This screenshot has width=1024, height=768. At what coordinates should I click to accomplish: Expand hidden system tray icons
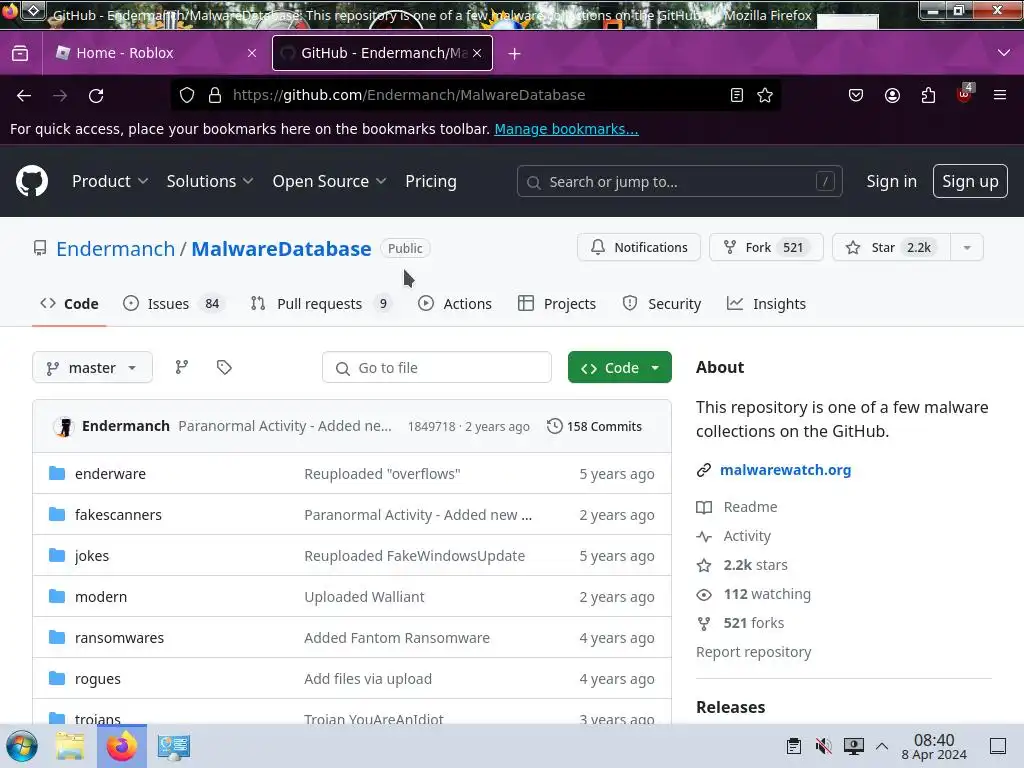pyautogui.click(x=882, y=746)
